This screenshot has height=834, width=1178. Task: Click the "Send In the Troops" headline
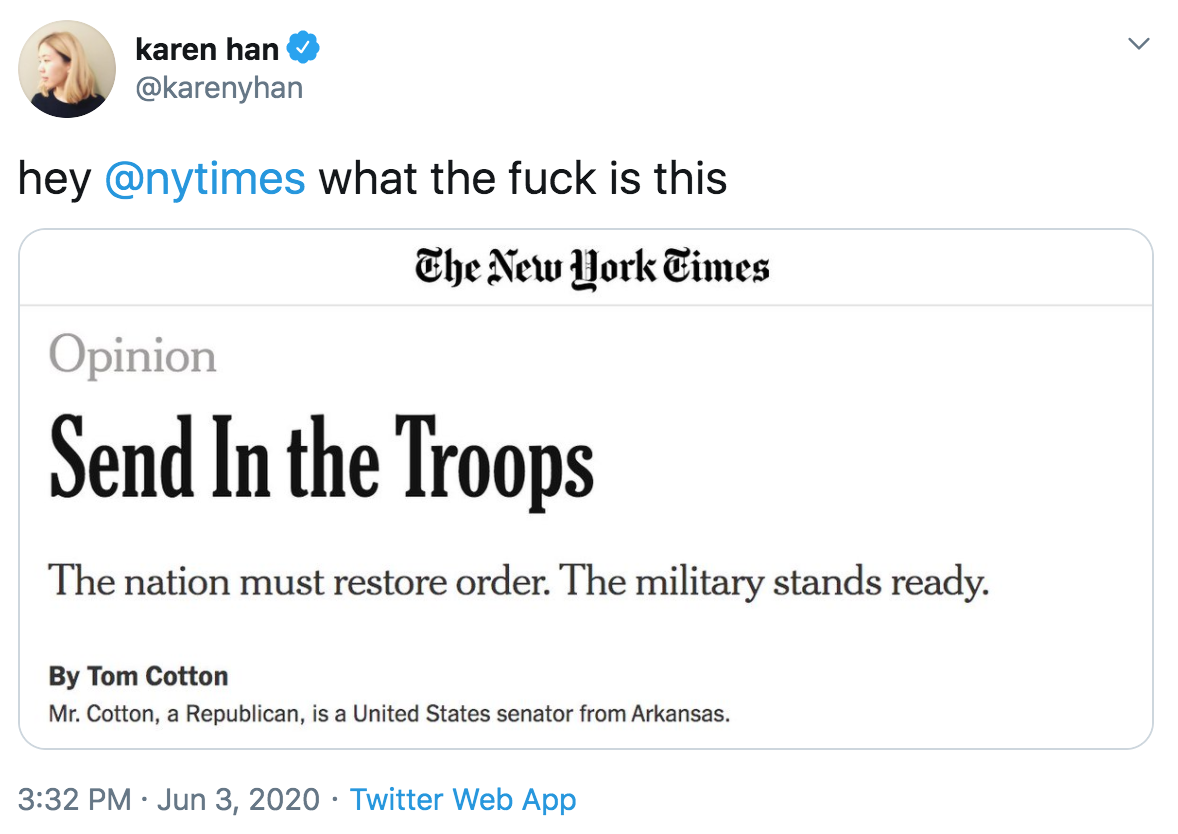pyautogui.click(x=321, y=458)
